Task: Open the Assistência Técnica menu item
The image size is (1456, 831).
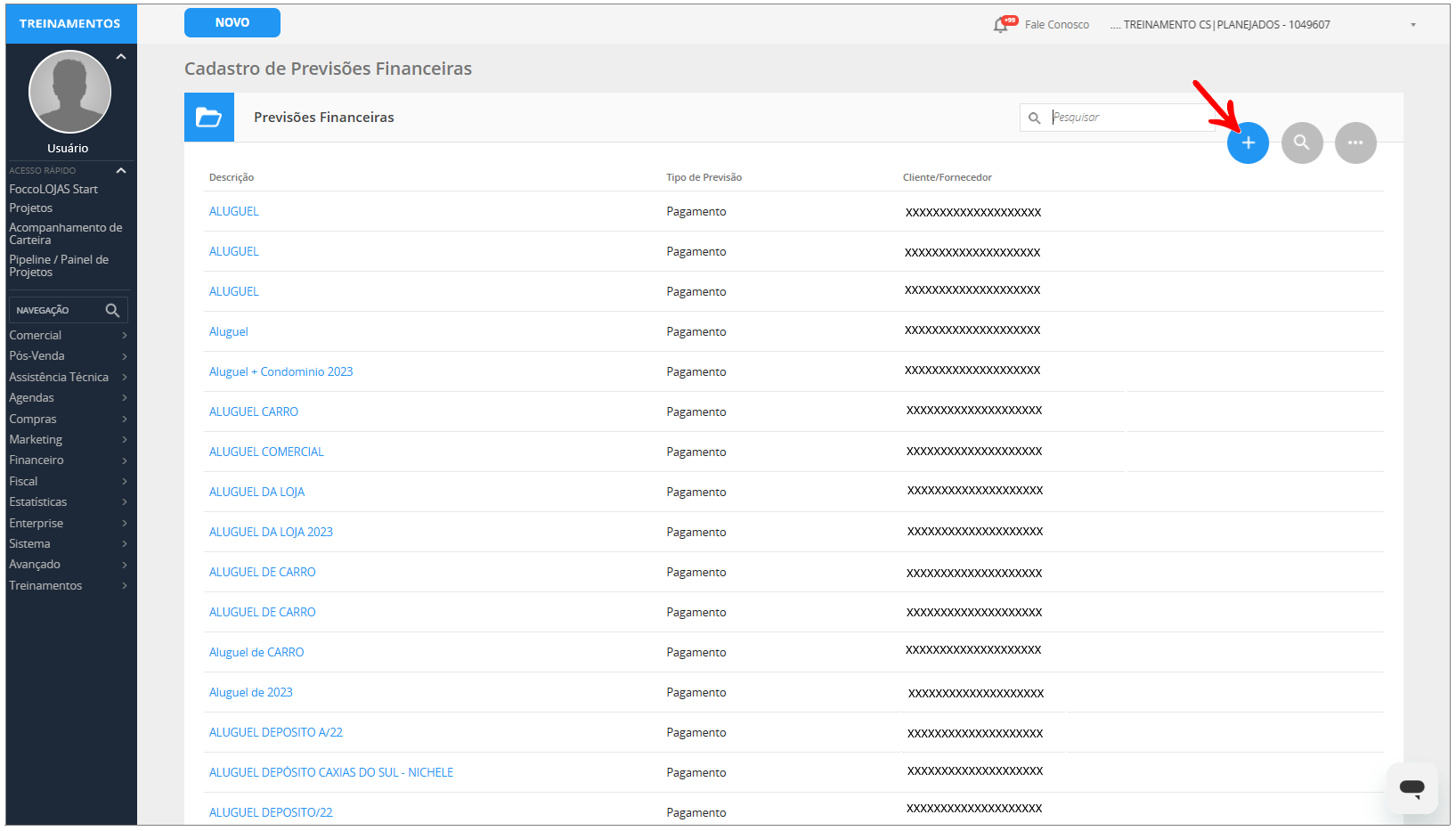Action: point(69,378)
